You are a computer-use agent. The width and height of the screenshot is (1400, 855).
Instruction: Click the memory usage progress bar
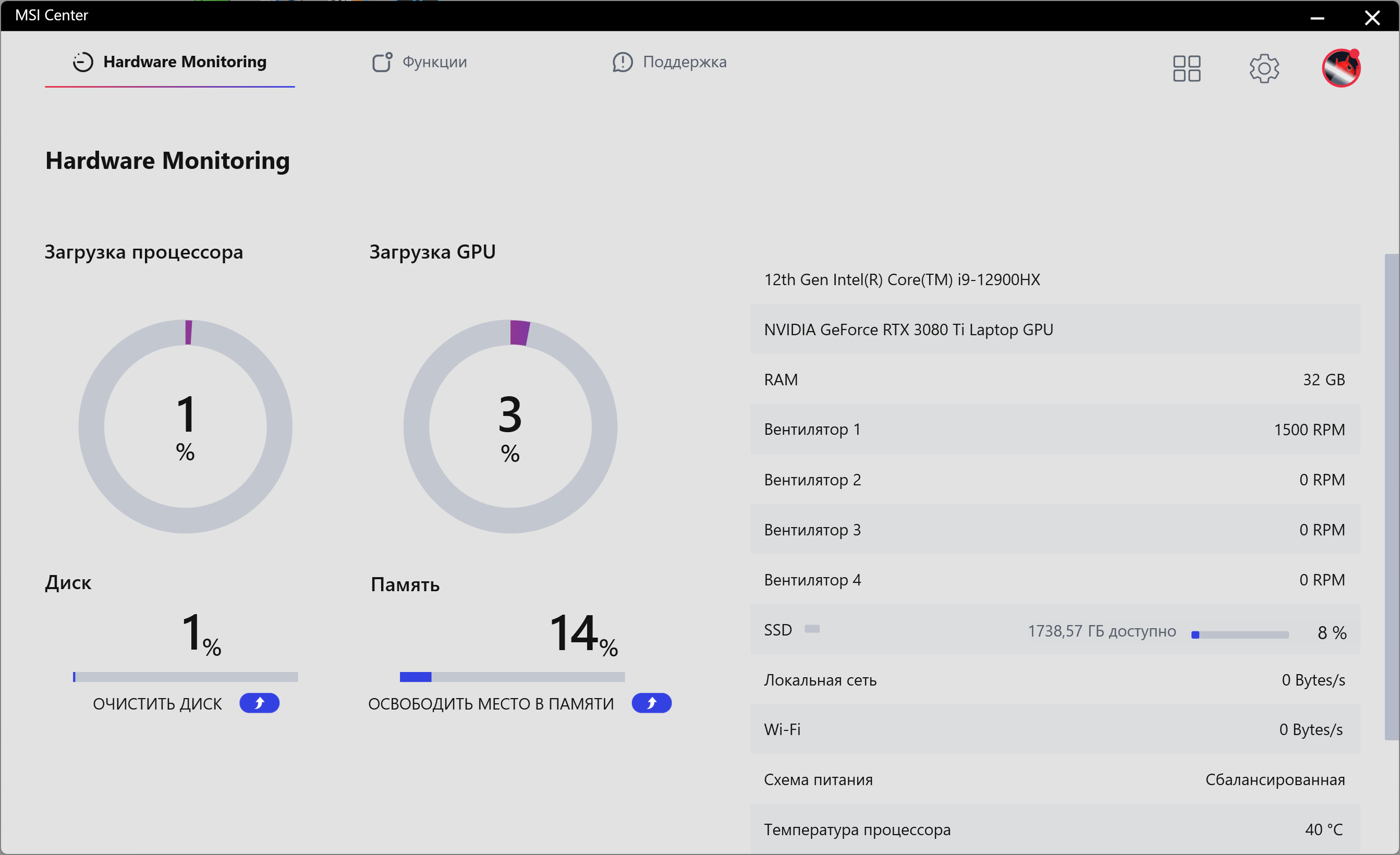[512, 677]
